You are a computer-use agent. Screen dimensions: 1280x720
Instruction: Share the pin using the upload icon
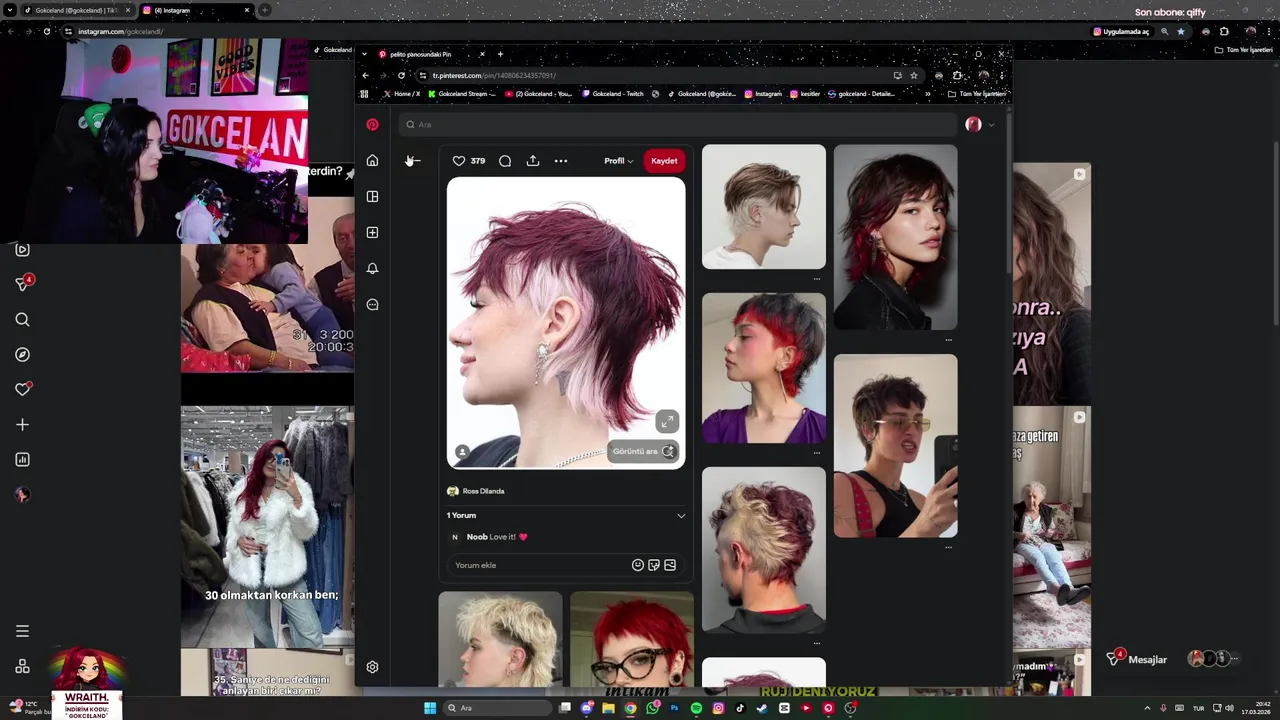pos(533,161)
